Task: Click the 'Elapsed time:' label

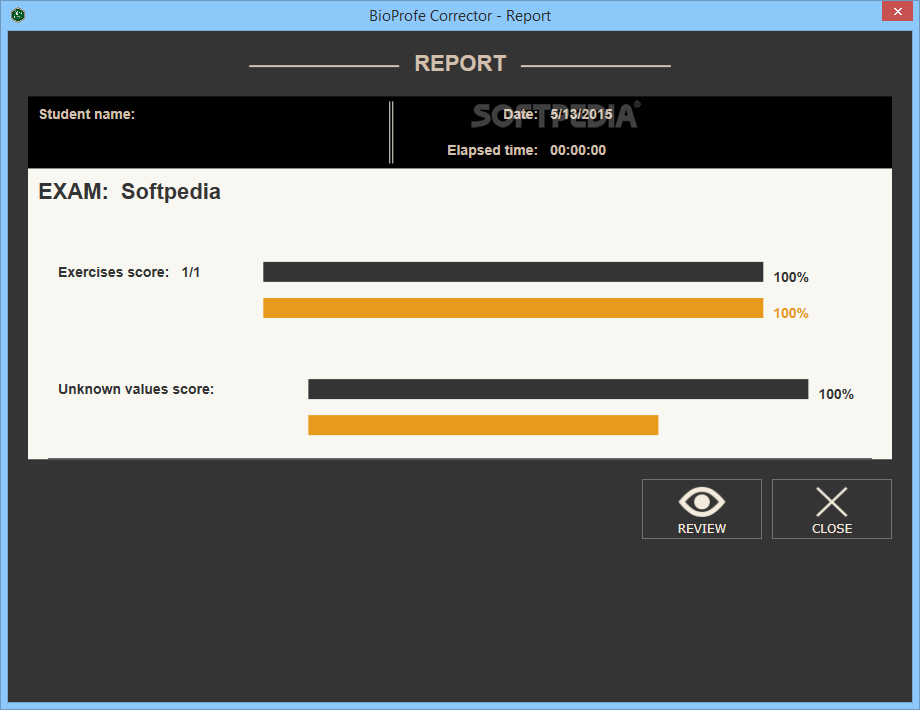Action: coord(492,150)
